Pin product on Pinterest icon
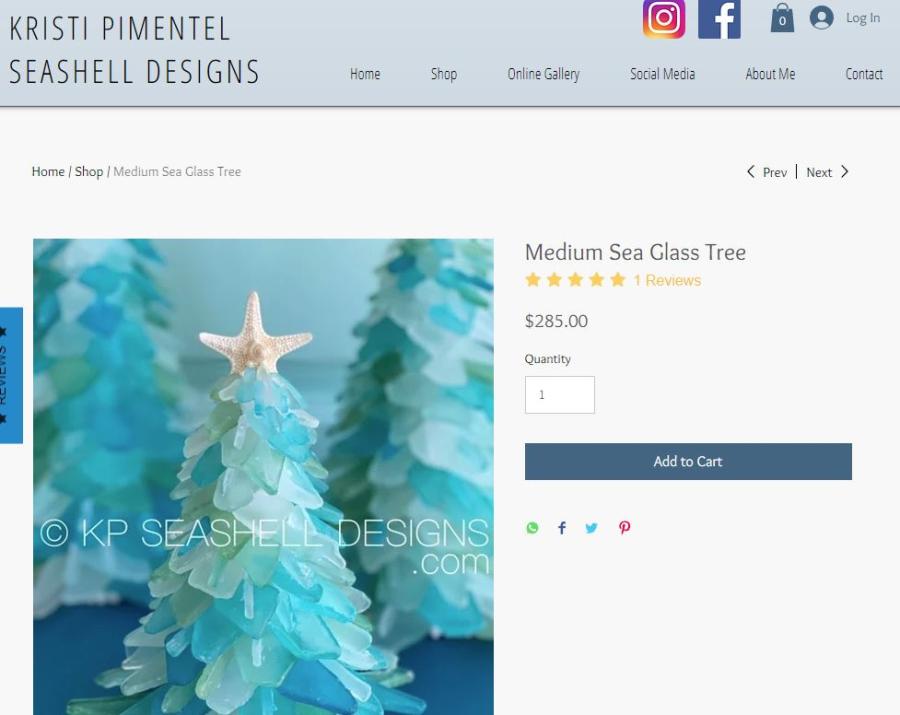This screenshot has height=715, width=900. 624,528
